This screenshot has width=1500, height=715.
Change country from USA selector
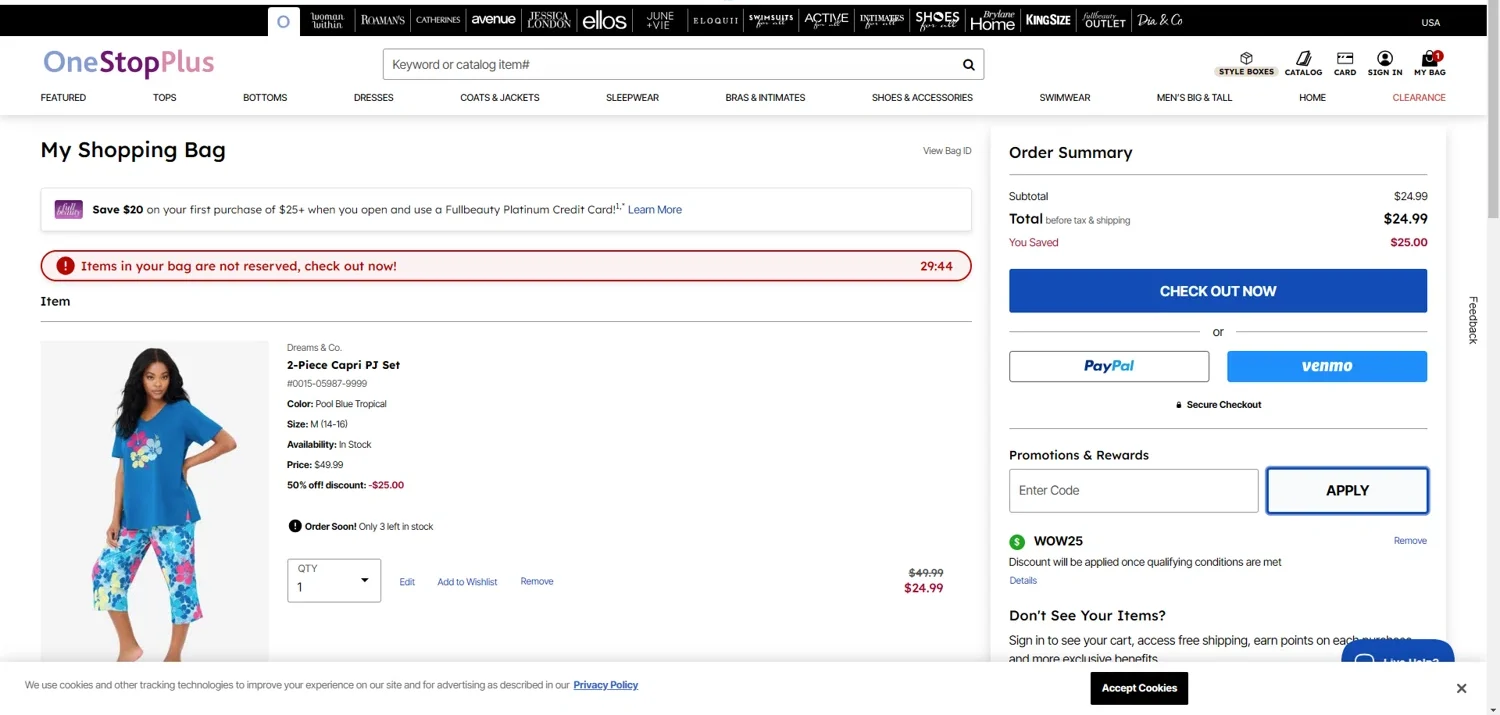tap(1431, 22)
